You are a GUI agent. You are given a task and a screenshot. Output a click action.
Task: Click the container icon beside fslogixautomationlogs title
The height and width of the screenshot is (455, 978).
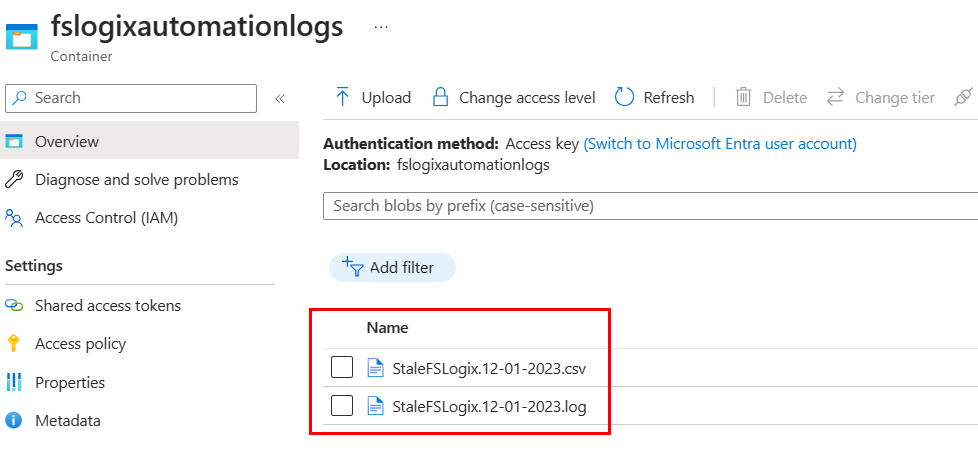click(21, 35)
